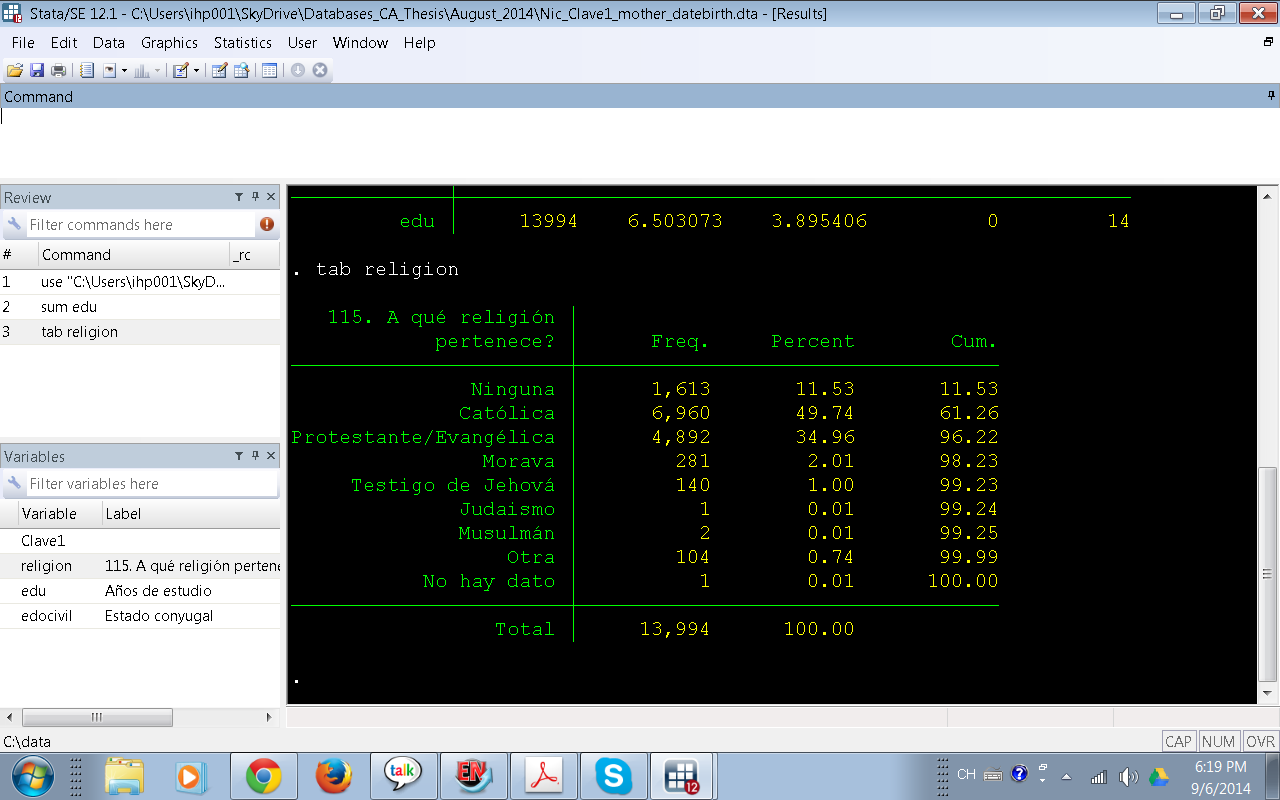1280x800 pixels.
Task: Select the edocivil variable
Action: point(140,616)
